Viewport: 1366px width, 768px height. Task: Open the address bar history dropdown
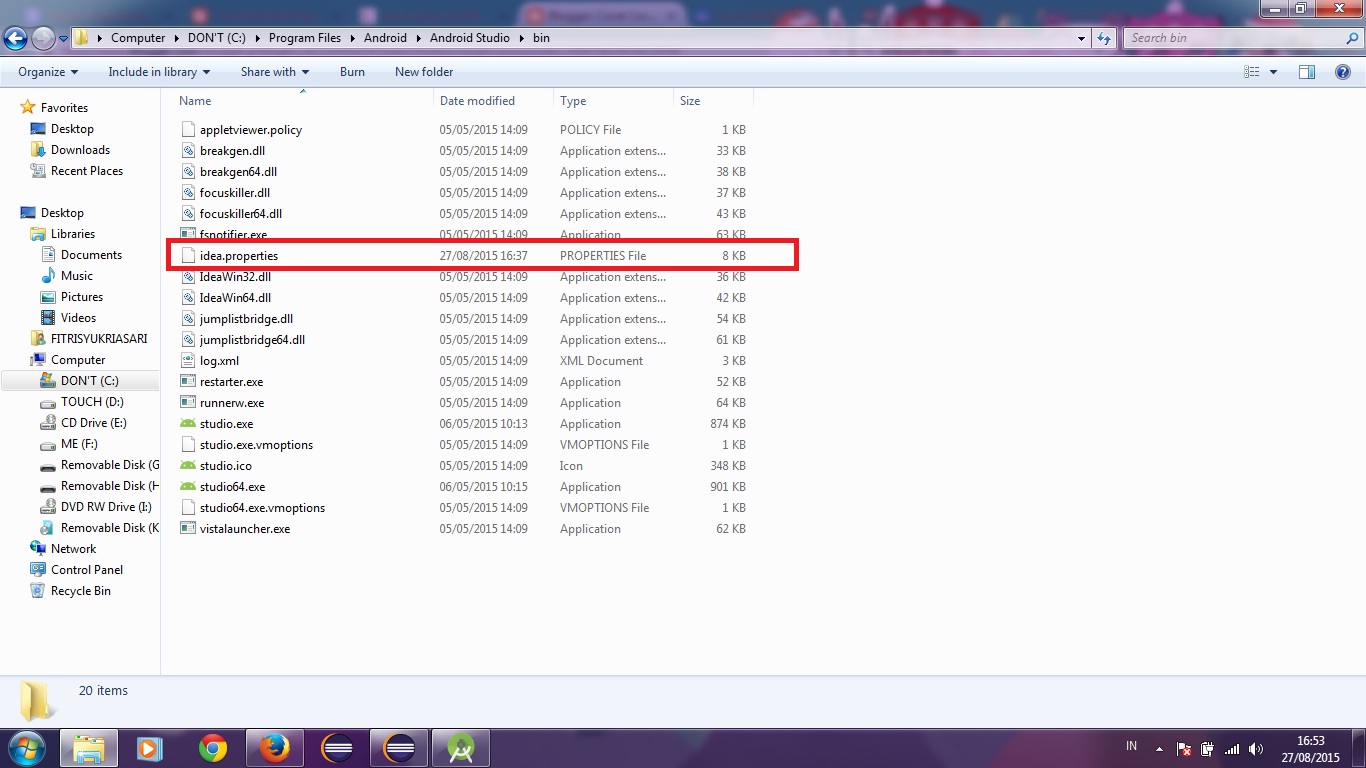[x=1082, y=38]
